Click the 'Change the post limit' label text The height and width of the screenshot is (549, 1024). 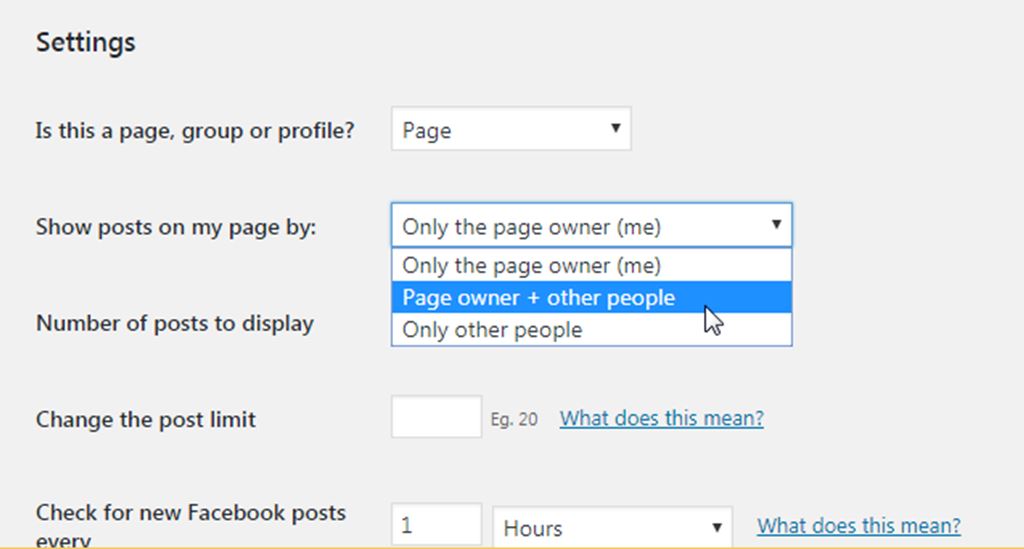[146, 419]
